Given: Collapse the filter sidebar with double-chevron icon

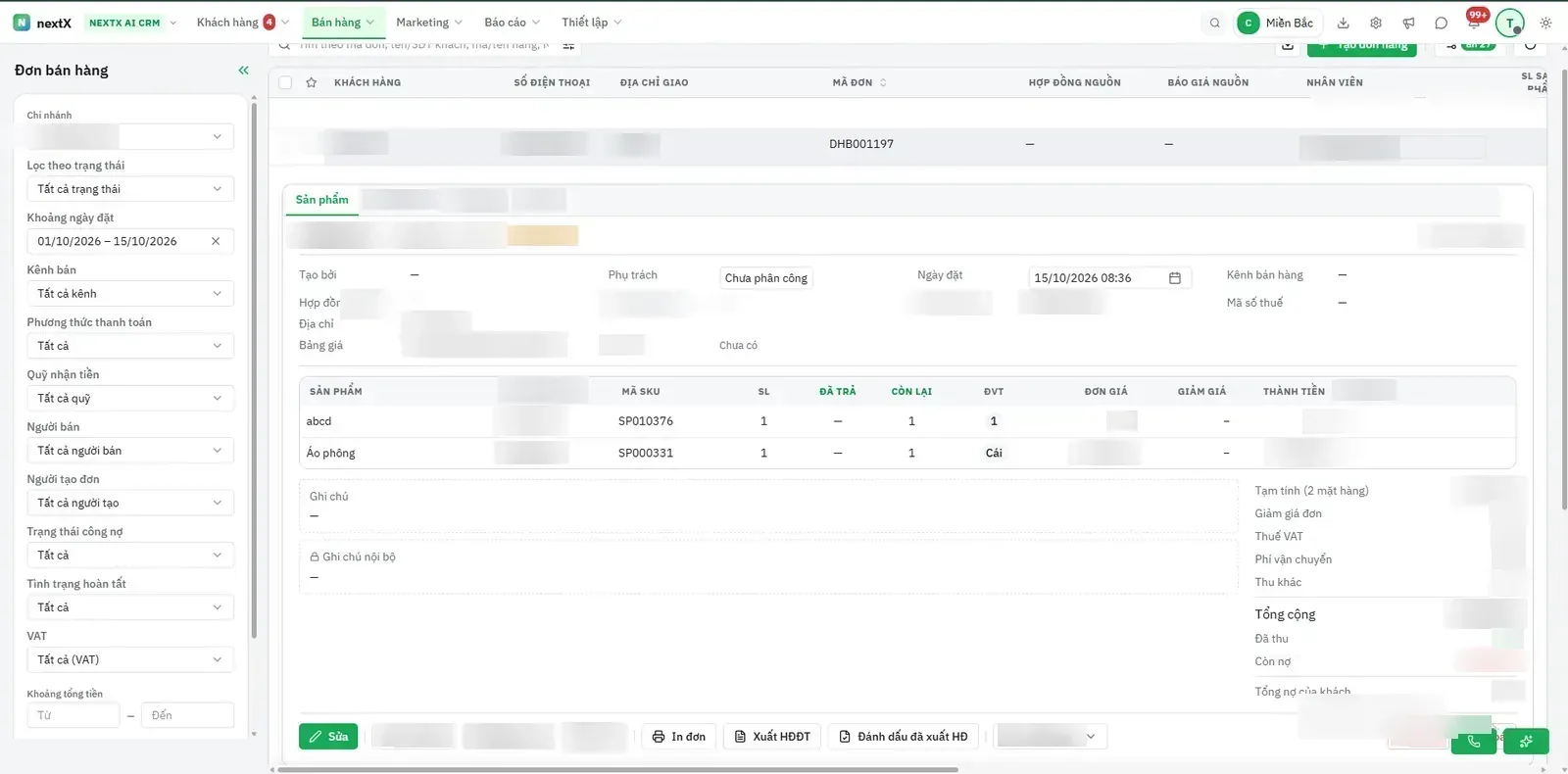Looking at the screenshot, I should 243,70.
